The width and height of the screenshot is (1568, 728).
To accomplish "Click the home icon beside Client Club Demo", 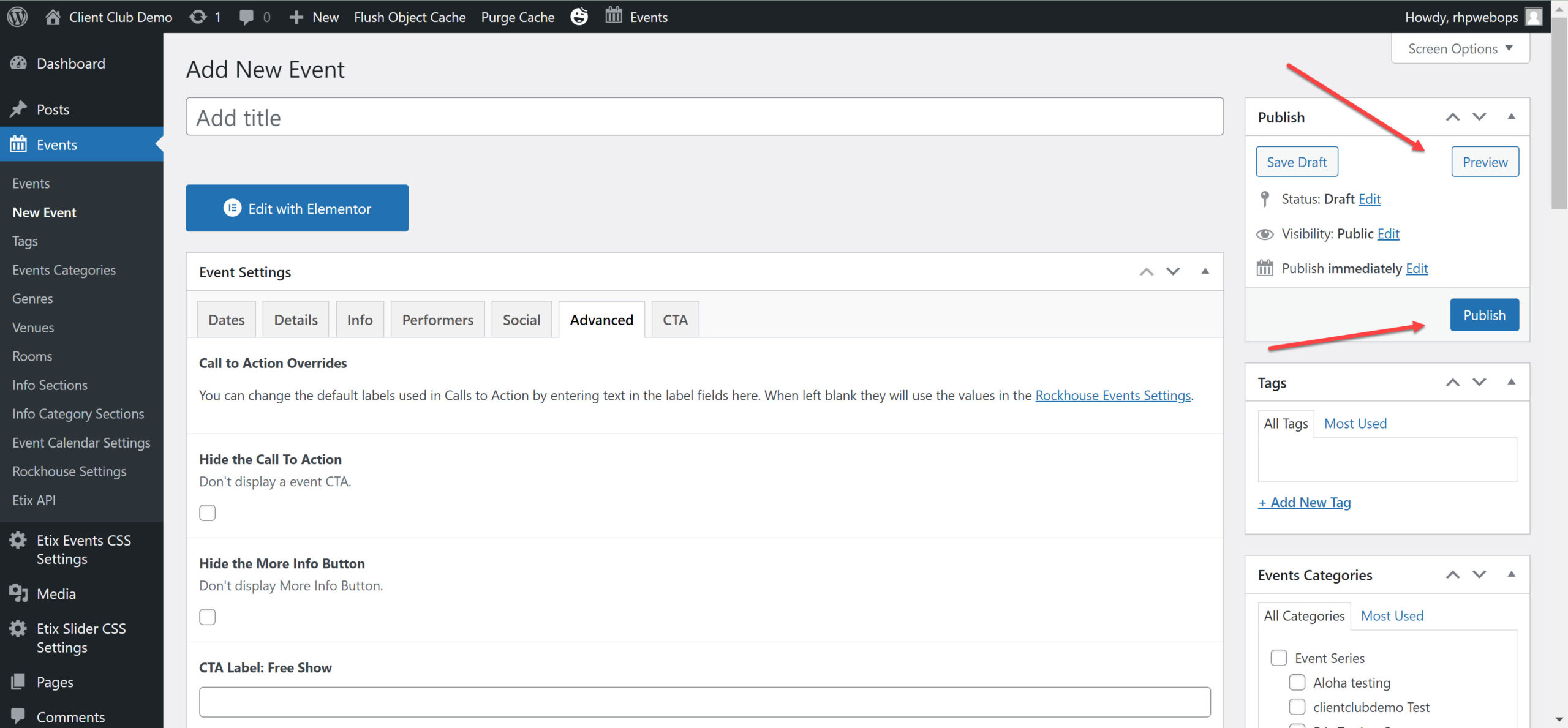I will [x=53, y=17].
